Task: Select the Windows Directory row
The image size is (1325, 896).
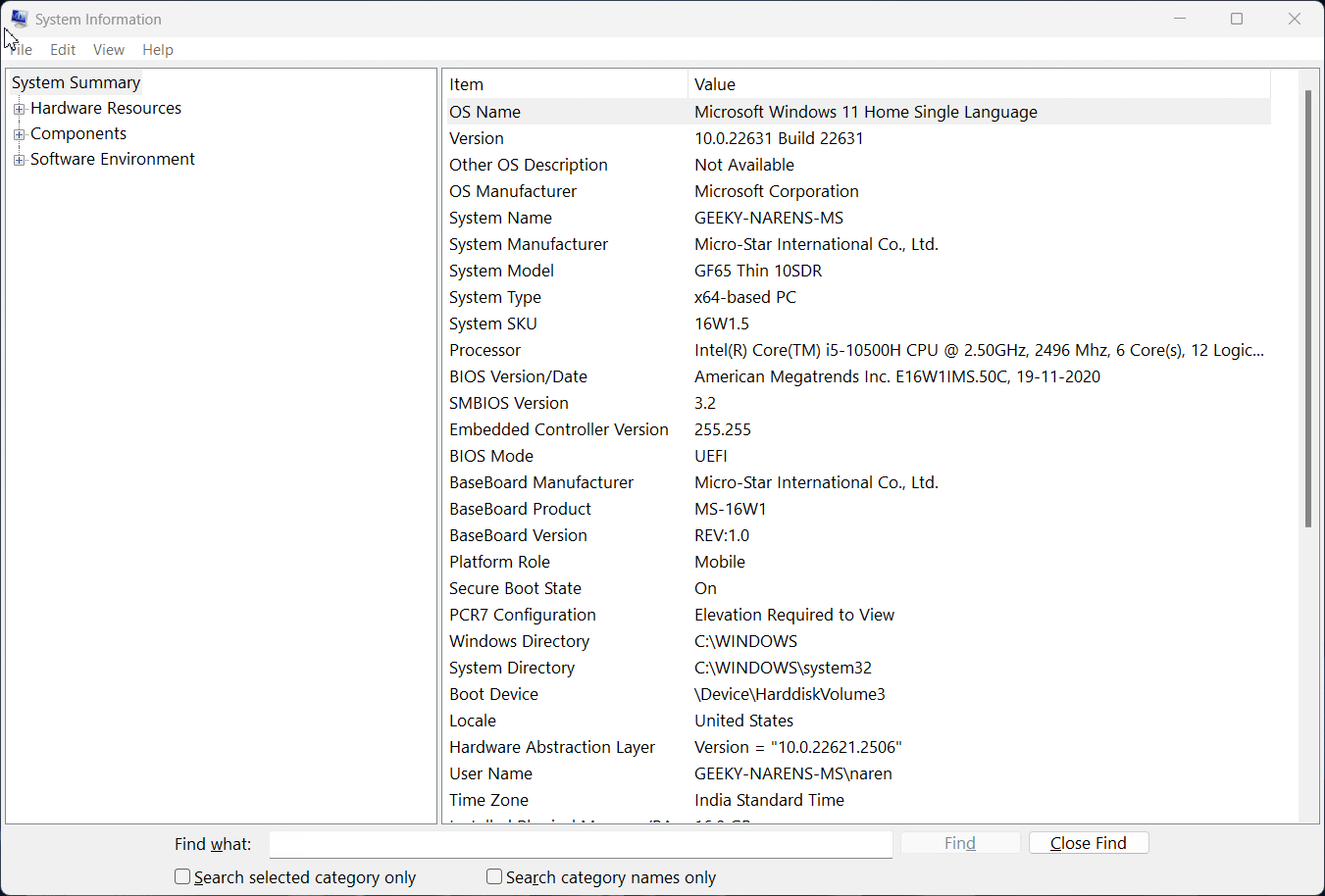Action: (858, 641)
